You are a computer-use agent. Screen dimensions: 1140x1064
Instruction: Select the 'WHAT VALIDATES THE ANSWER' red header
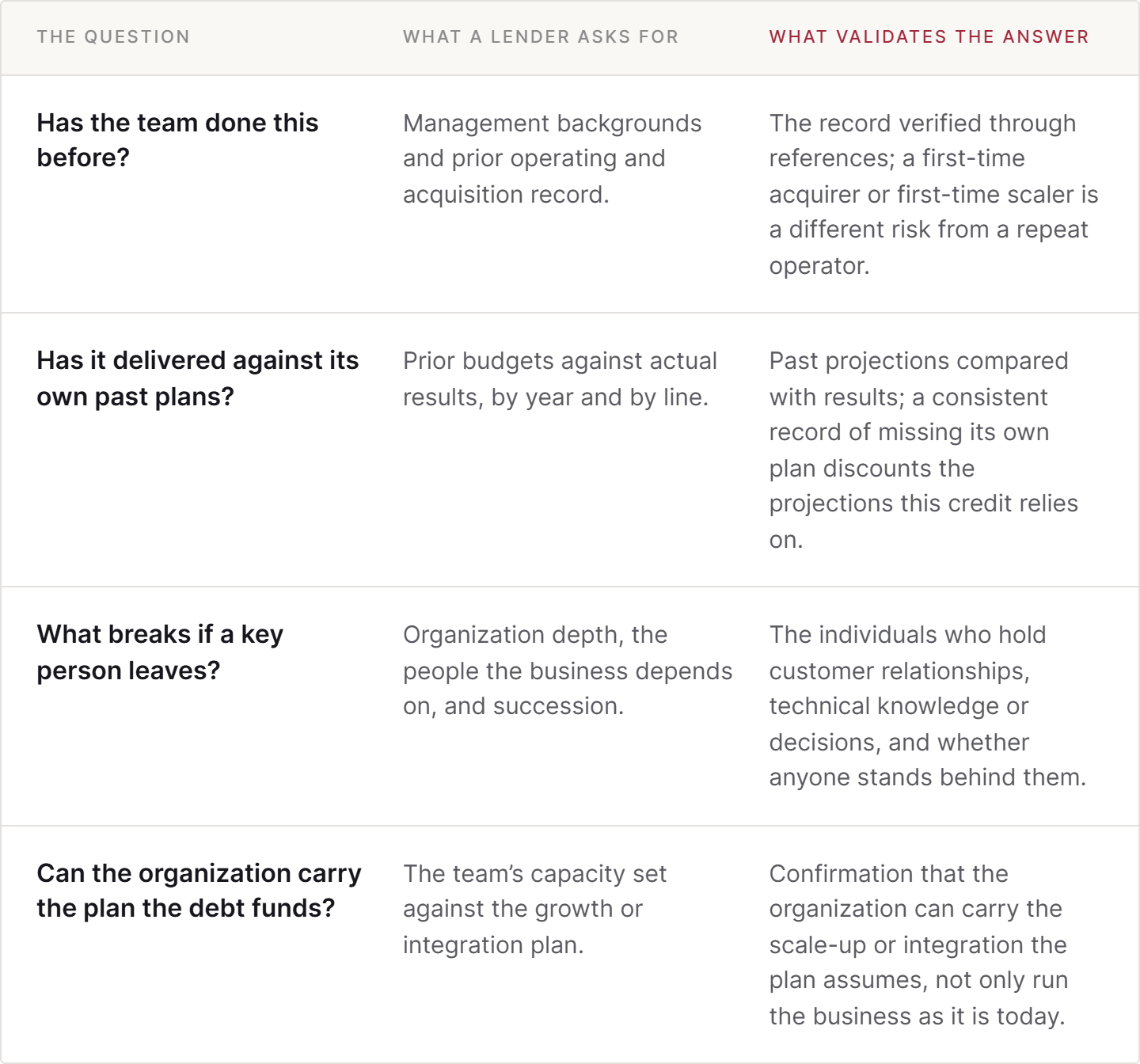(929, 36)
